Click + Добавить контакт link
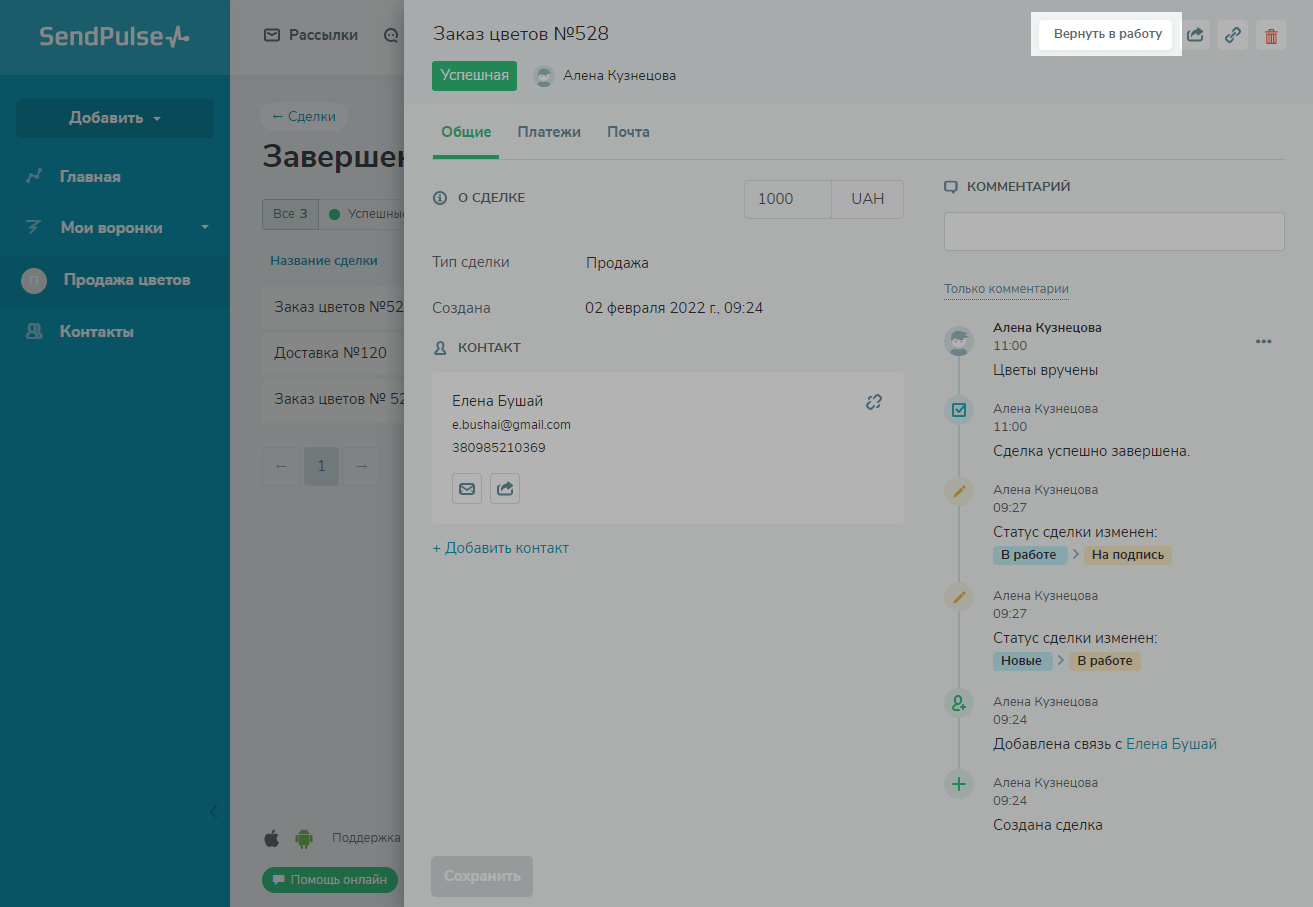Viewport: 1313px width, 907px height. point(500,548)
